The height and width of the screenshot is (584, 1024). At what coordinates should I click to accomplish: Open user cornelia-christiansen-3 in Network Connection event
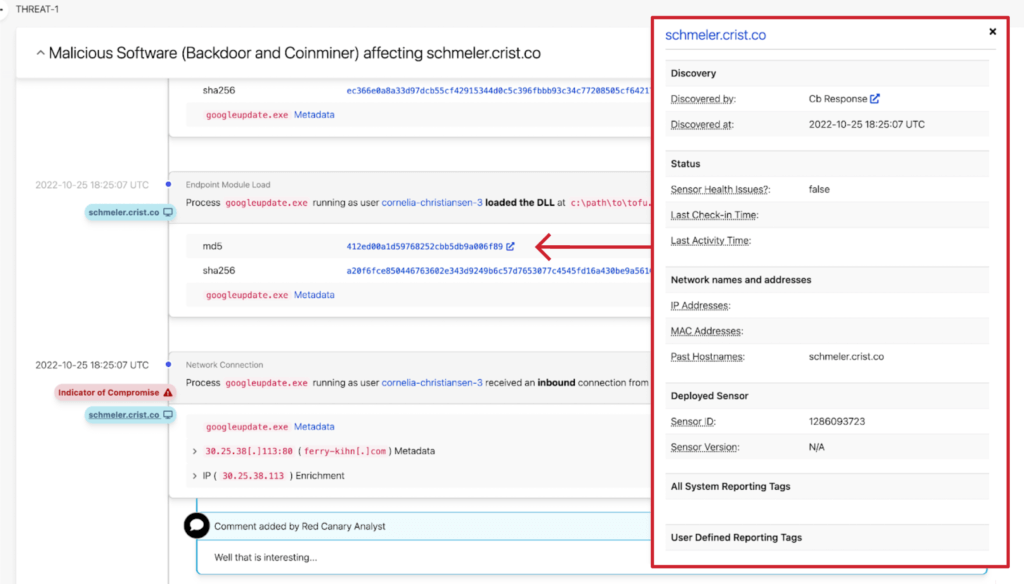coord(432,383)
